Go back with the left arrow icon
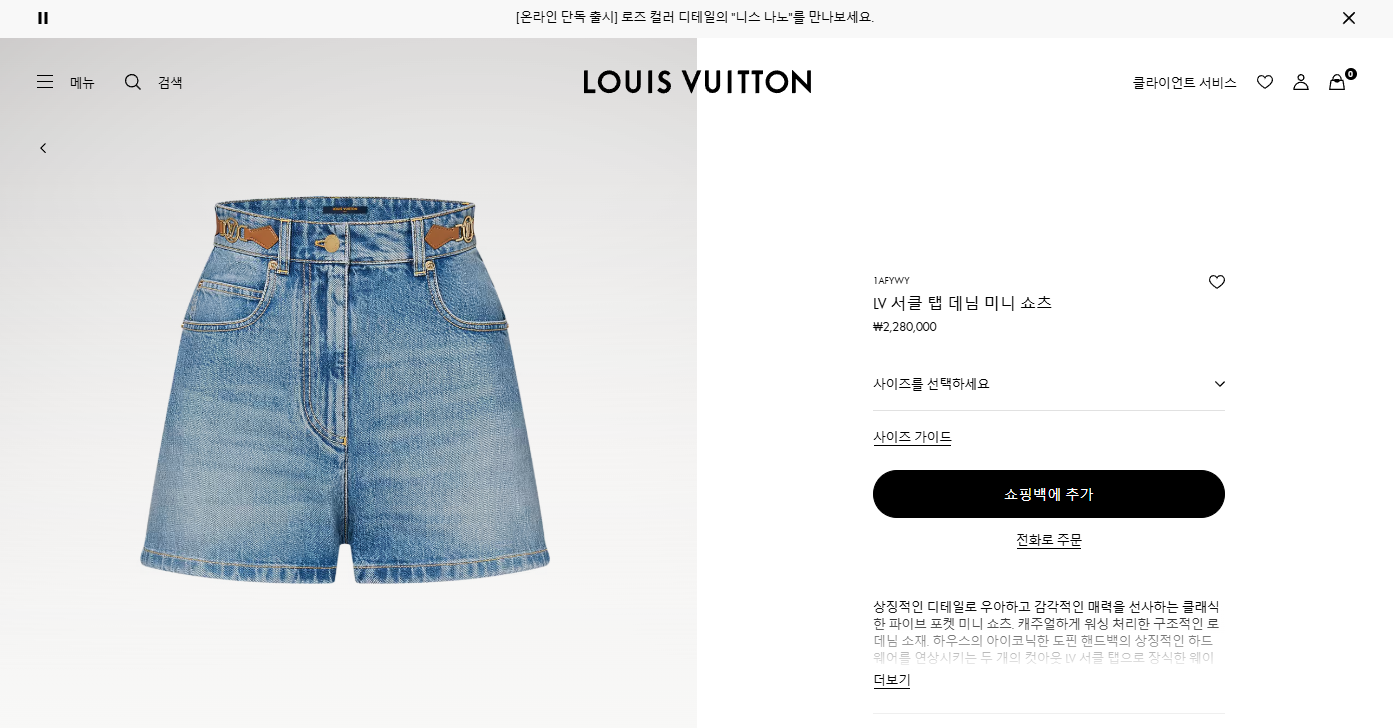The image size is (1393, 728). click(43, 148)
